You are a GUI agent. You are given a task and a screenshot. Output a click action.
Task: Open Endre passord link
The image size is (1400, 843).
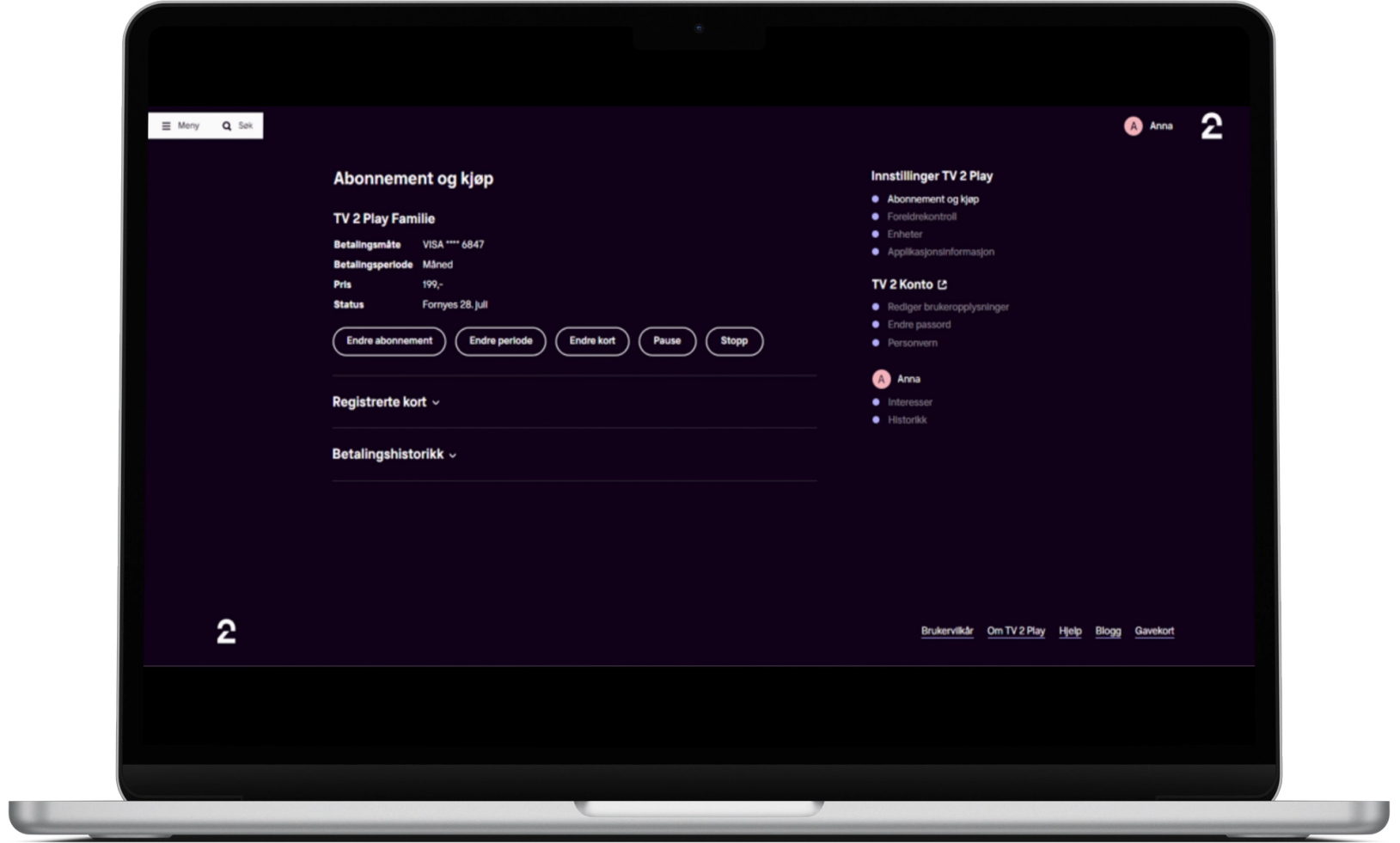[x=919, y=325]
